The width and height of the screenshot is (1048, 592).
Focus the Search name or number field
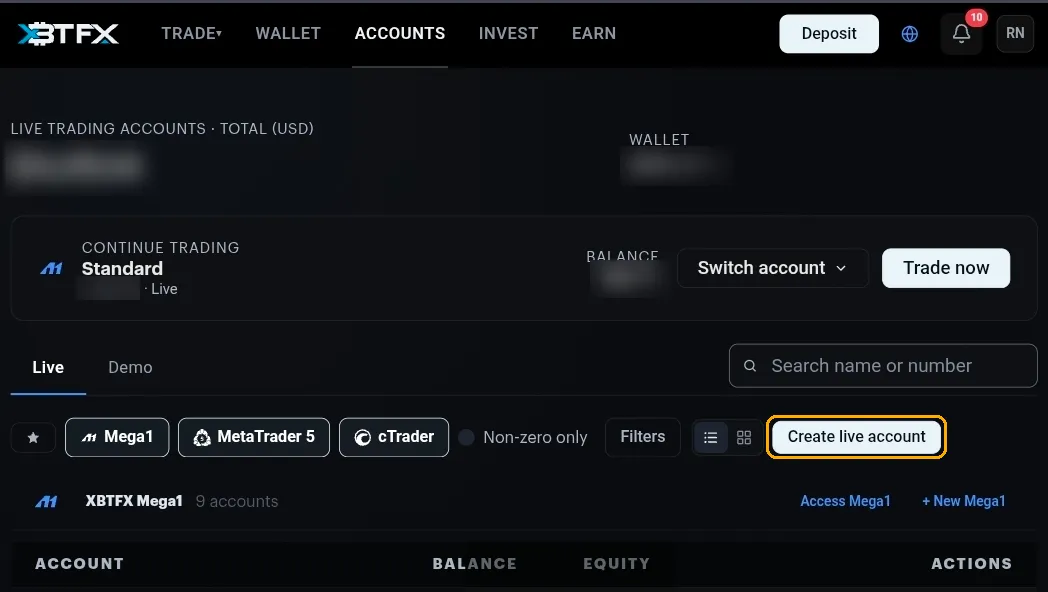[x=883, y=365]
